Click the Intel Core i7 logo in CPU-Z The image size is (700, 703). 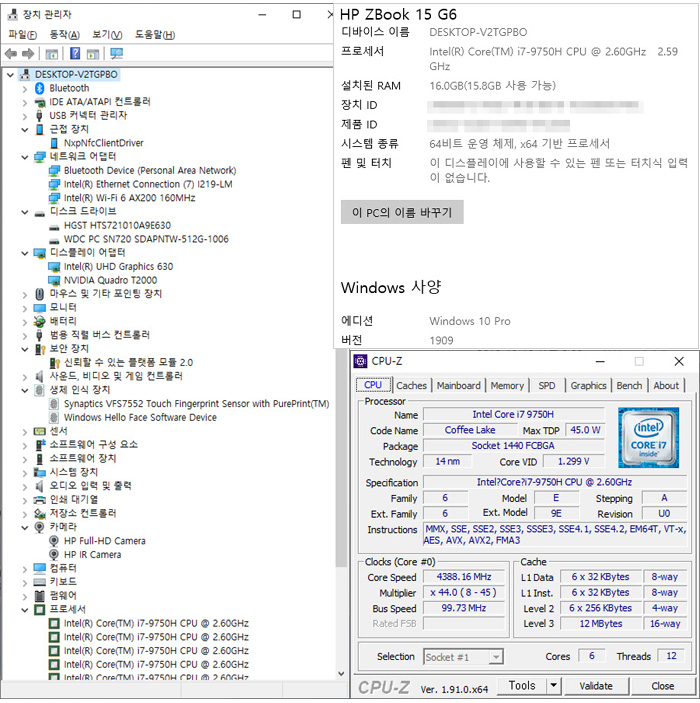(x=648, y=438)
